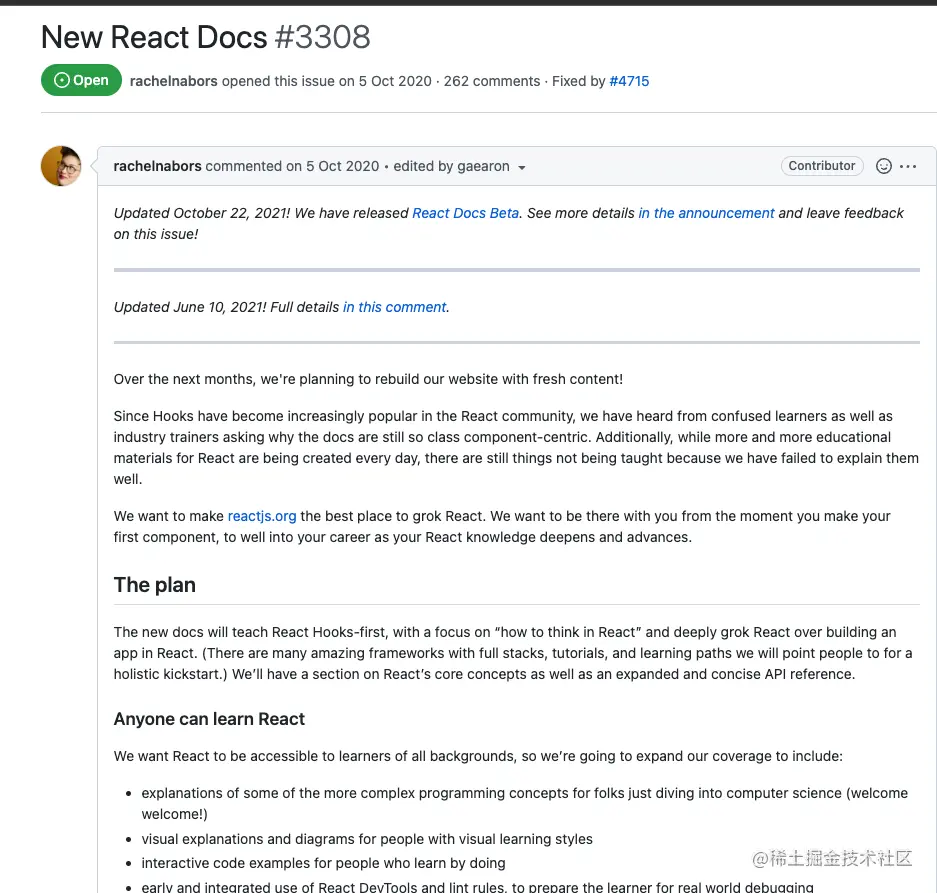Click 'Updated June 10, 2021!' text
The width and height of the screenshot is (937, 893).
(x=190, y=307)
